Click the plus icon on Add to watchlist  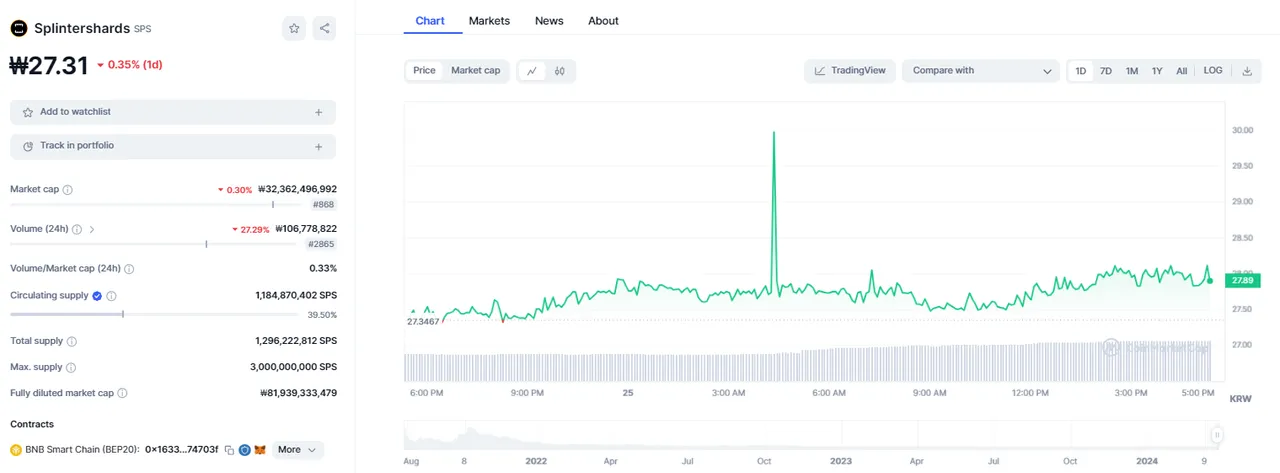(x=318, y=113)
